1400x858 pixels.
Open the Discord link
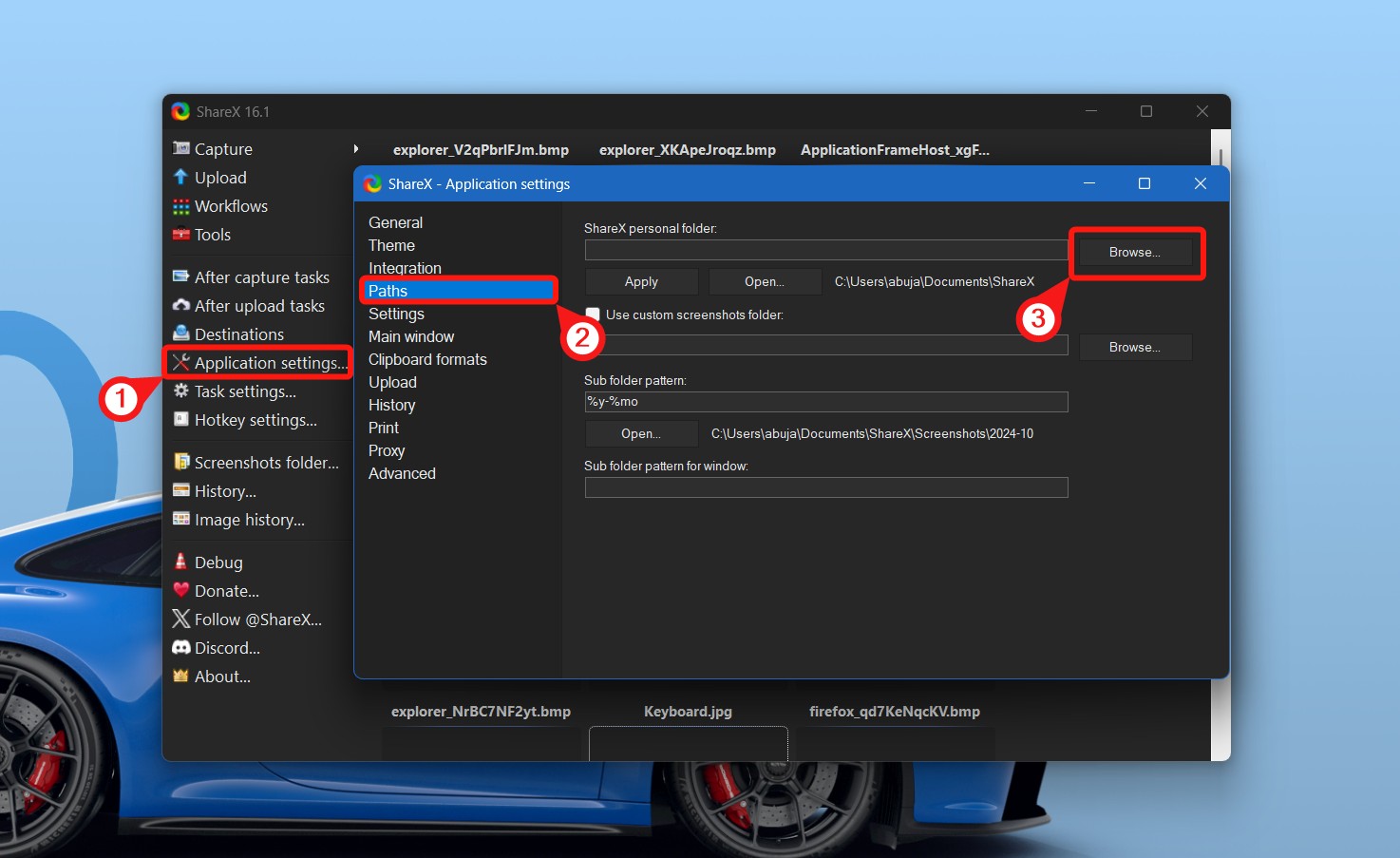[226, 647]
